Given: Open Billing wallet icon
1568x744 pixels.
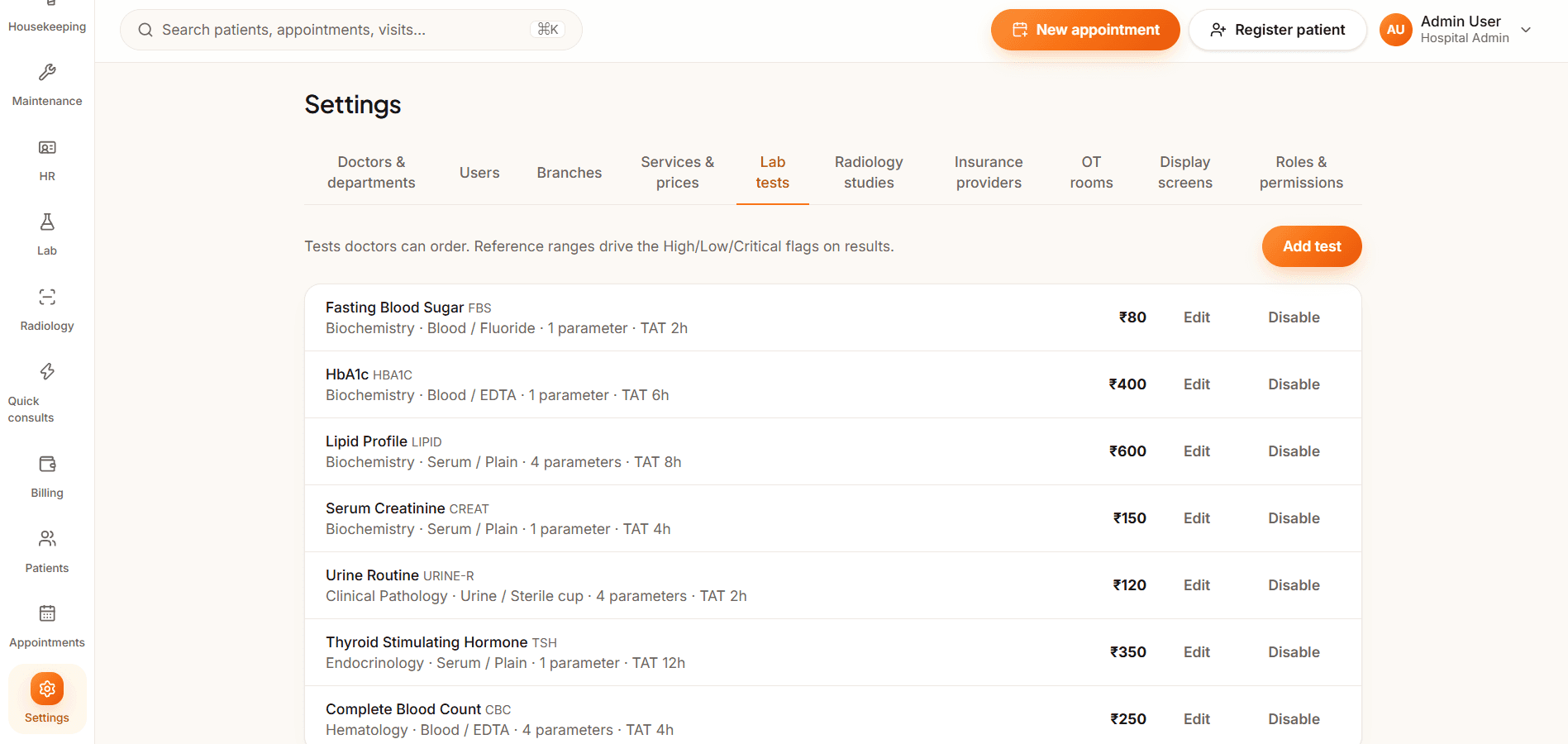Looking at the screenshot, I should coord(47,465).
